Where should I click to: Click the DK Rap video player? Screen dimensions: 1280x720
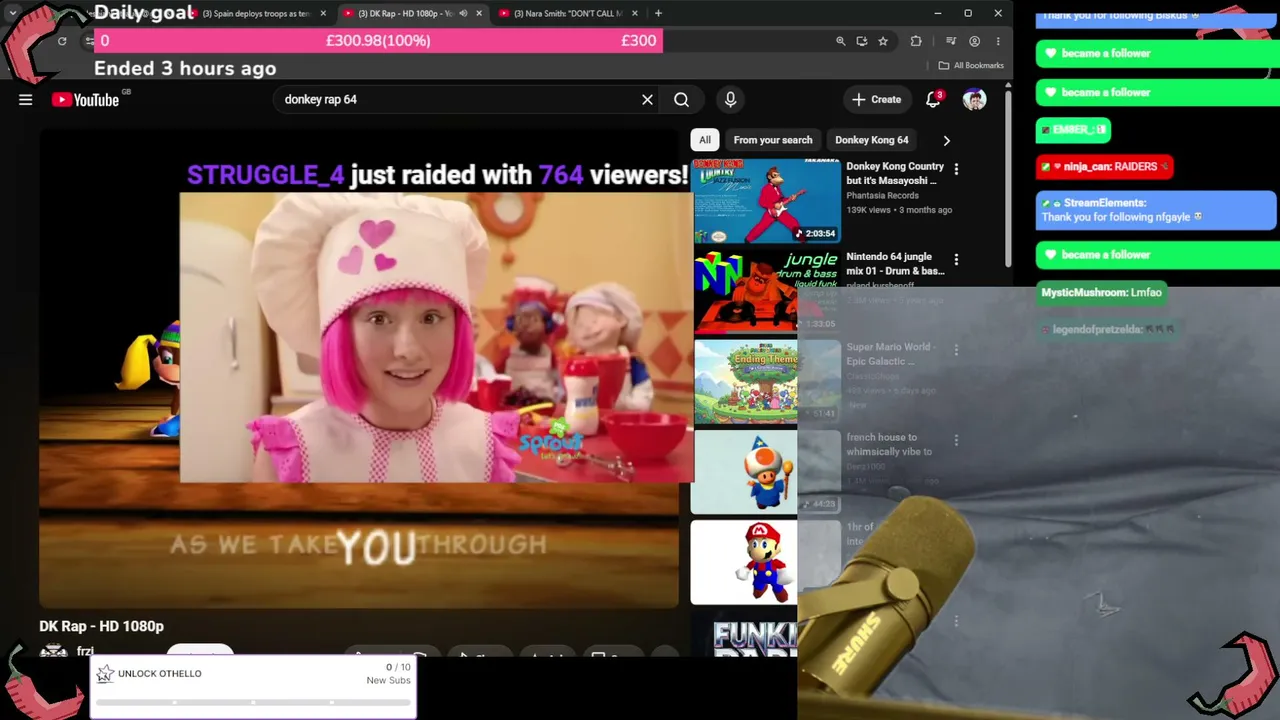click(359, 368)
